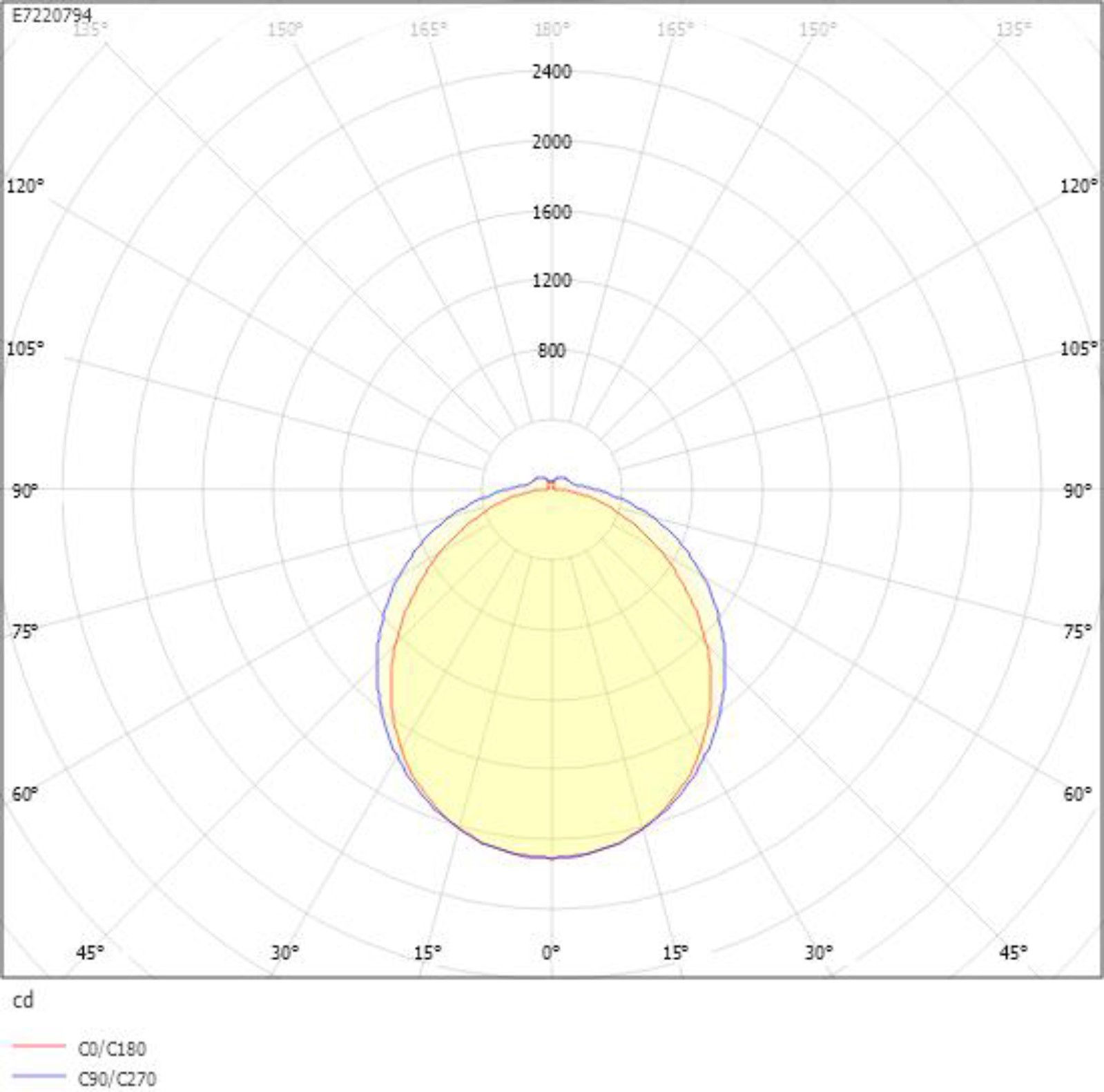Click the faded 180° label at top
Image resolution: width=1104 pixels, height=1092 pixels.
551,29
